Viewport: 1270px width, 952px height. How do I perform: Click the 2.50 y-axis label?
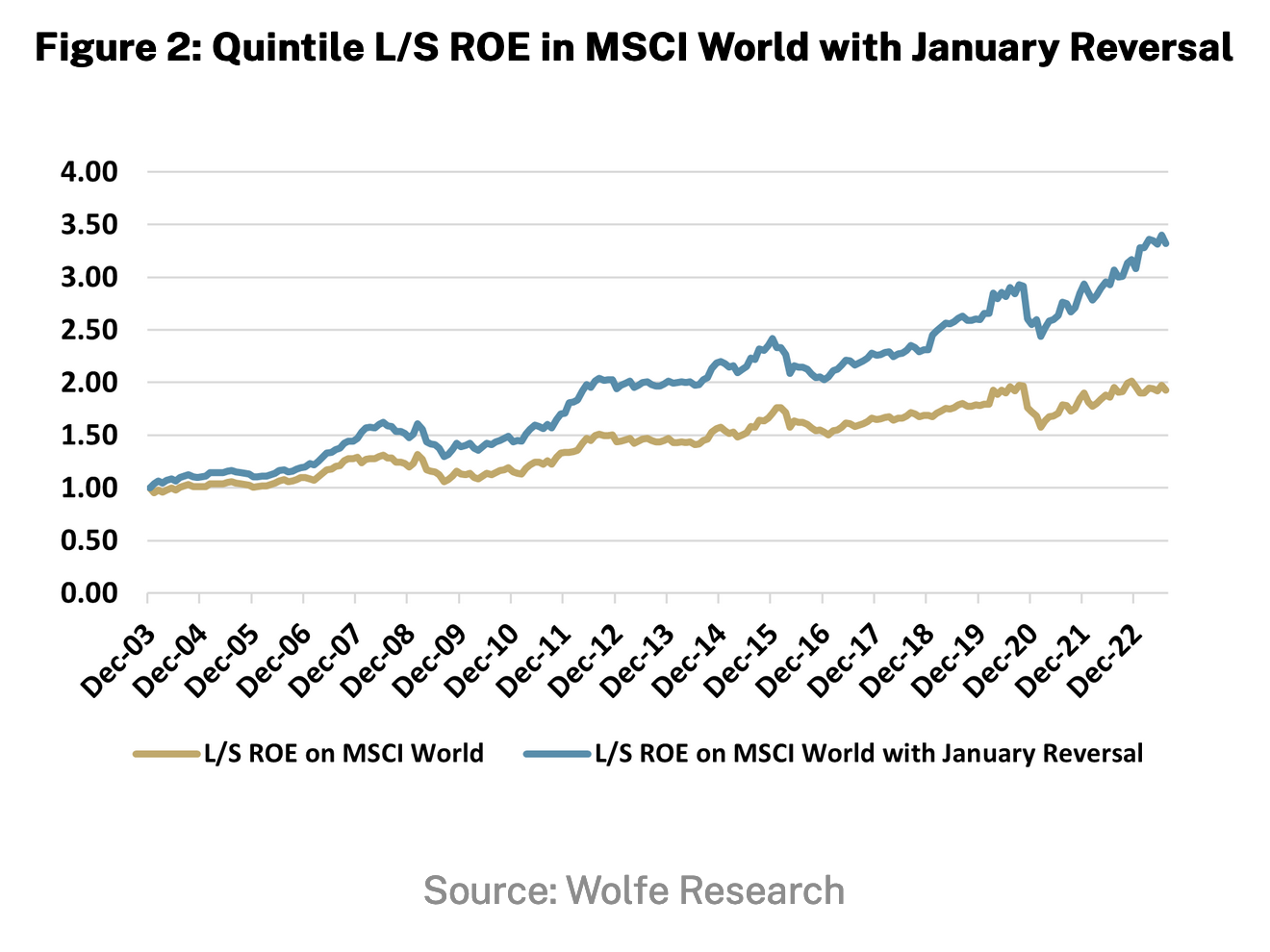[89, 330]
